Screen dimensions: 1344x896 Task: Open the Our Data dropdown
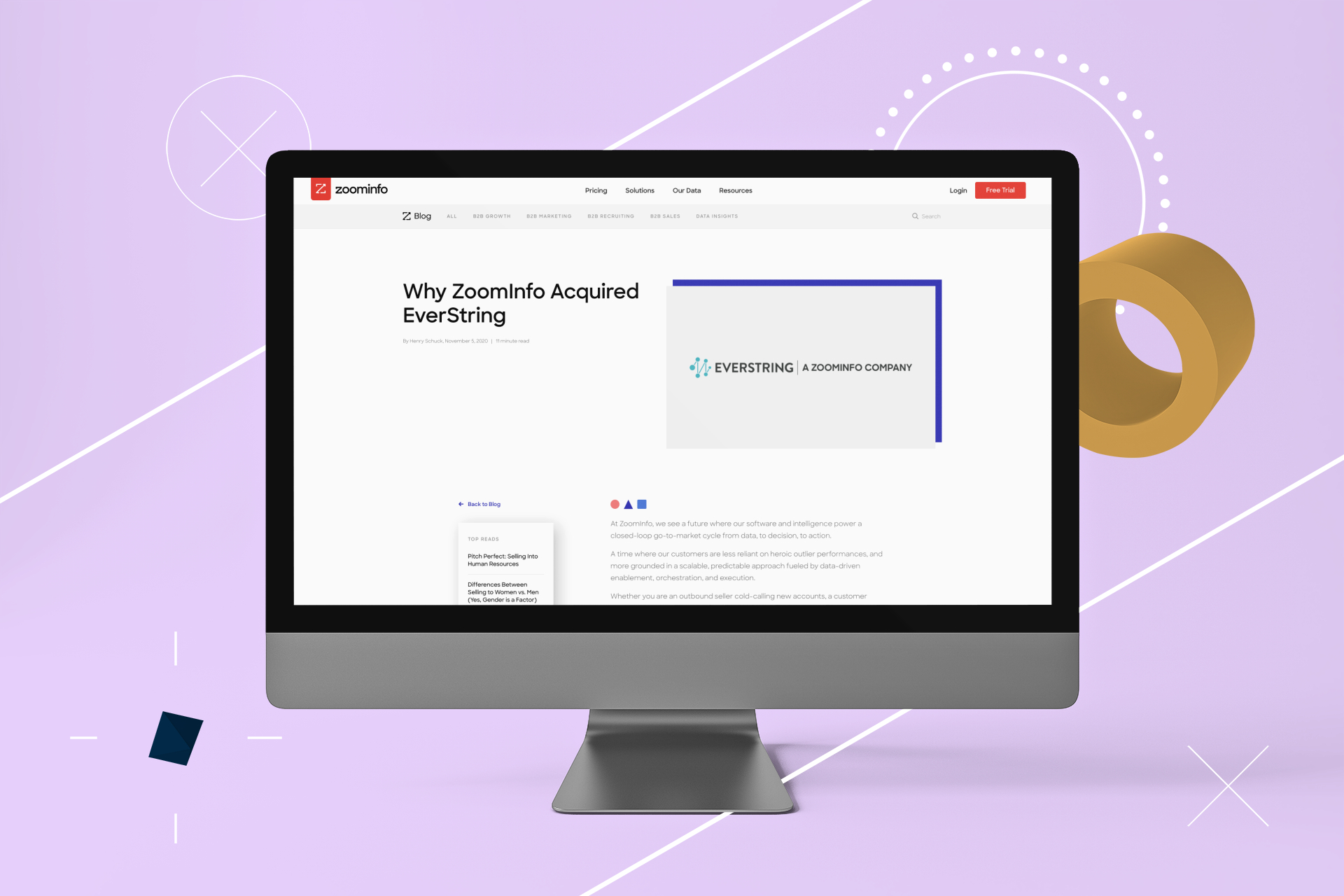[x=687, y=190]
